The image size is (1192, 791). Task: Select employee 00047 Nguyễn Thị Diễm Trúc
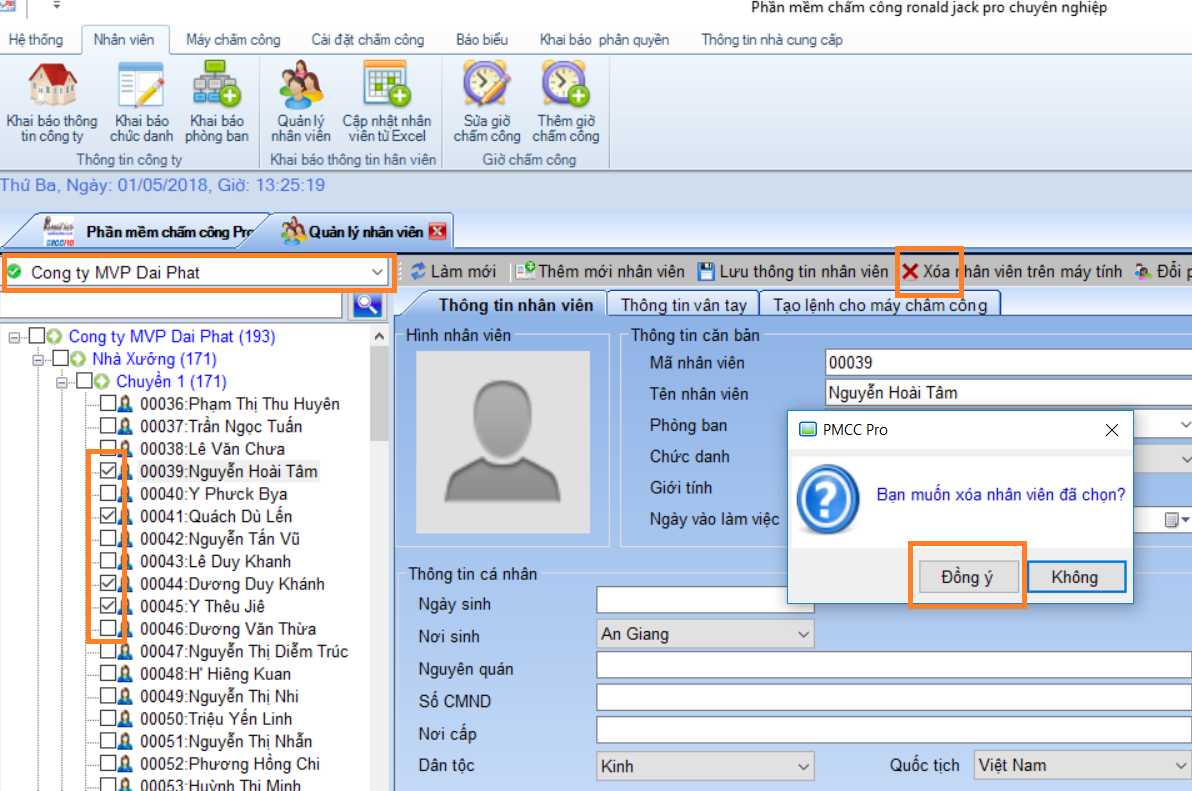click(x=244, y=651)
